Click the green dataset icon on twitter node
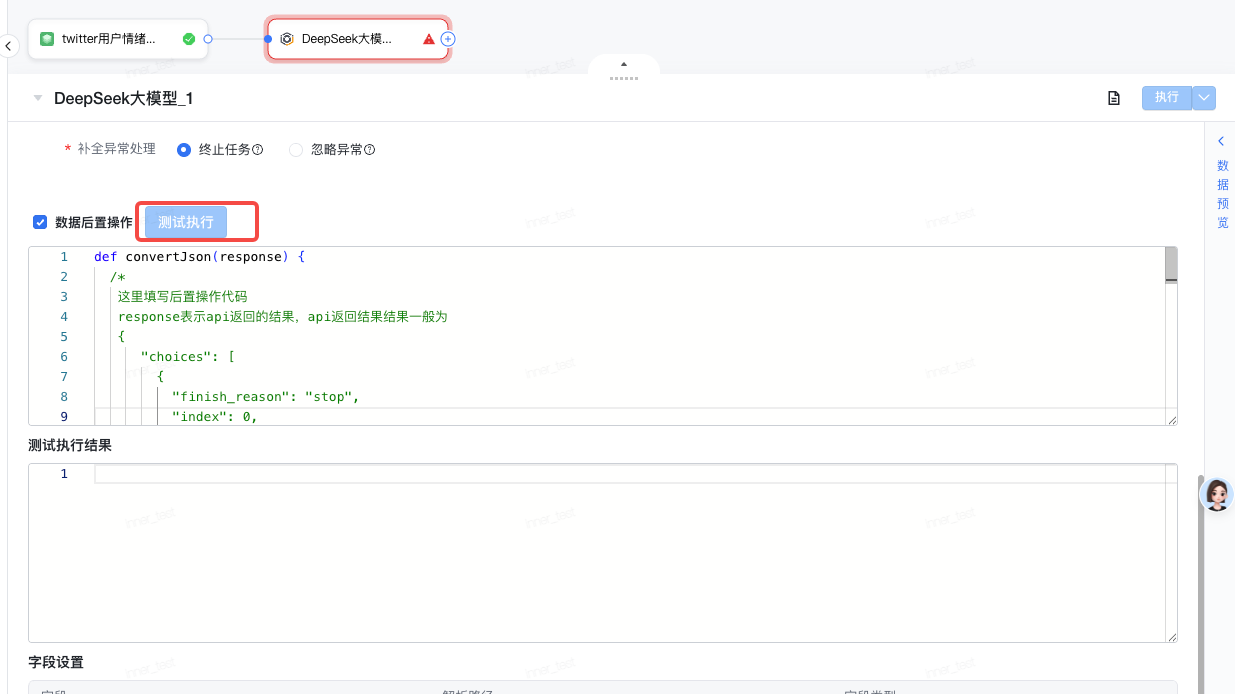Image resolution: width=1235 pixels, height=694 pixels. 47,39
